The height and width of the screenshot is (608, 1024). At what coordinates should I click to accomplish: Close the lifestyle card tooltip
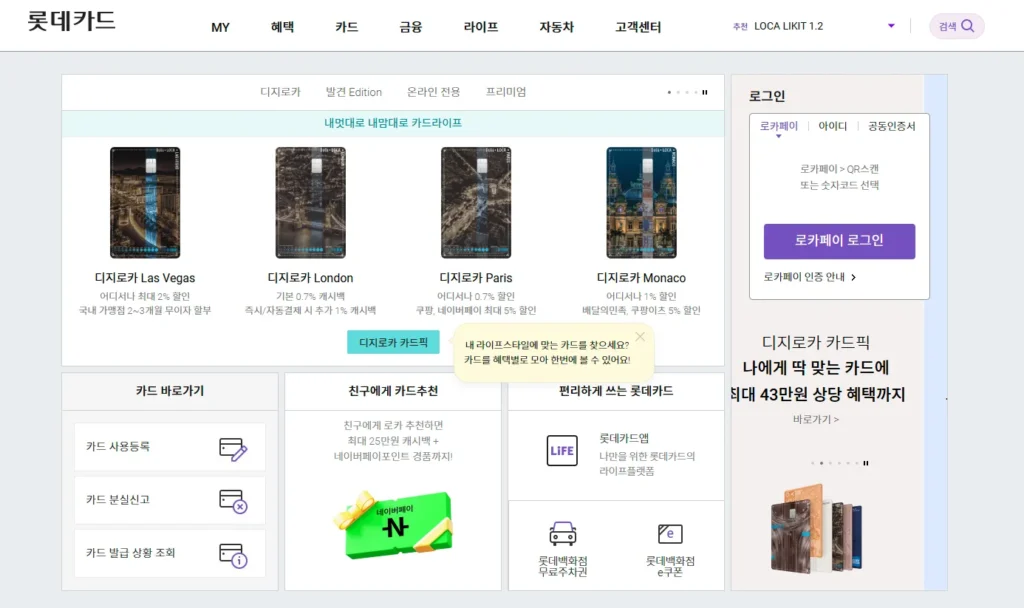(640, 336)
